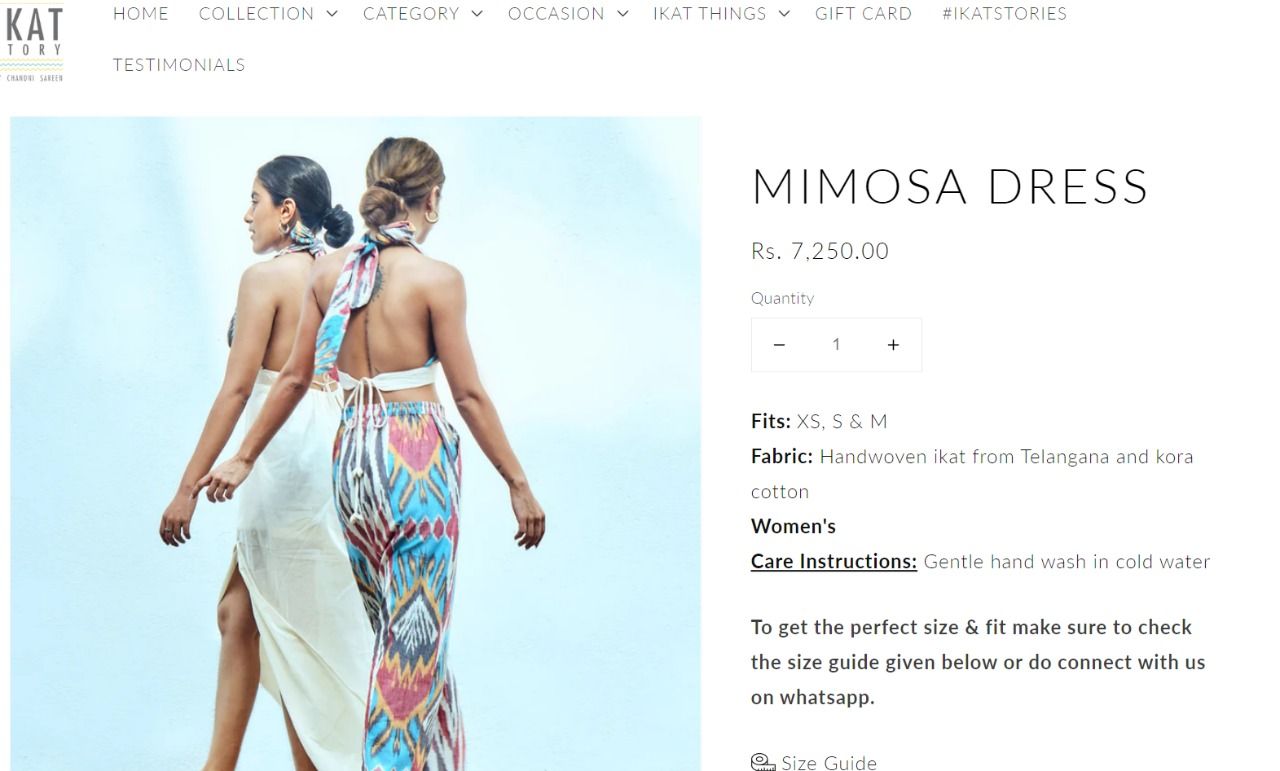Expand the Ikat Things dropdown chevron
The height and width of the screenshot is (771, 1280).
tap(784, 14)
